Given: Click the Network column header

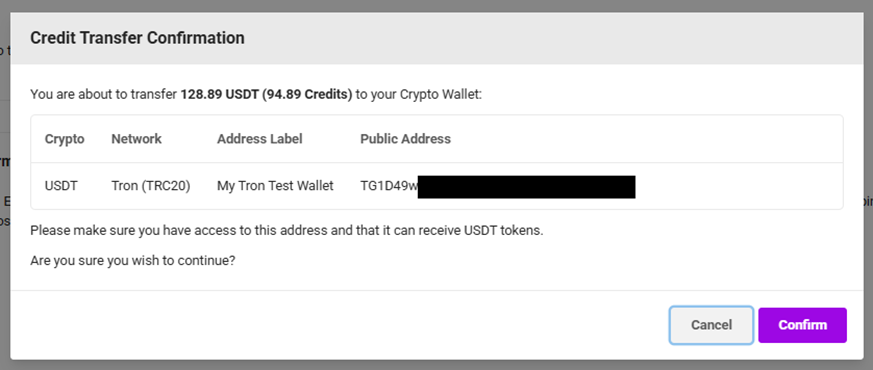Looking at the screenshot, I should click(136, 139).
